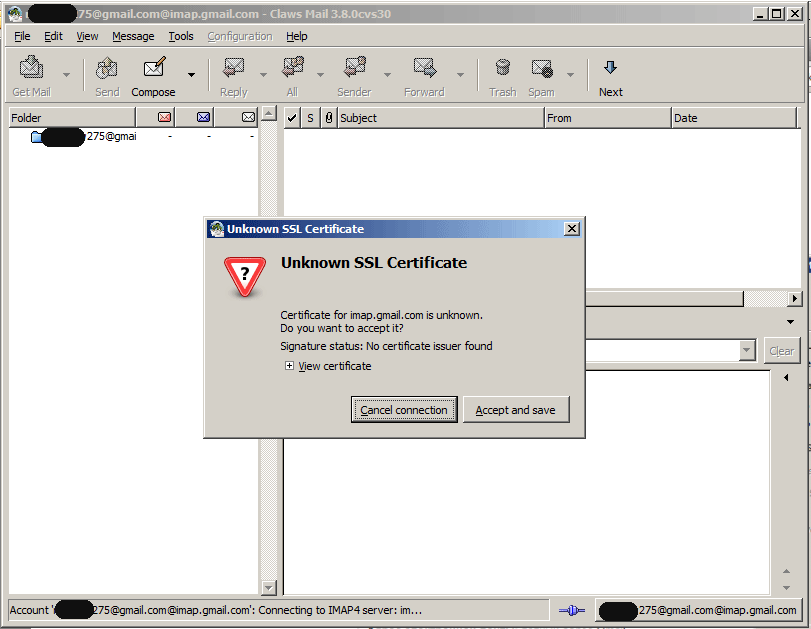This screenshot has height=629, width=811.
Task: Click the folder list scroll up arrow
Action: coord(268,113)
